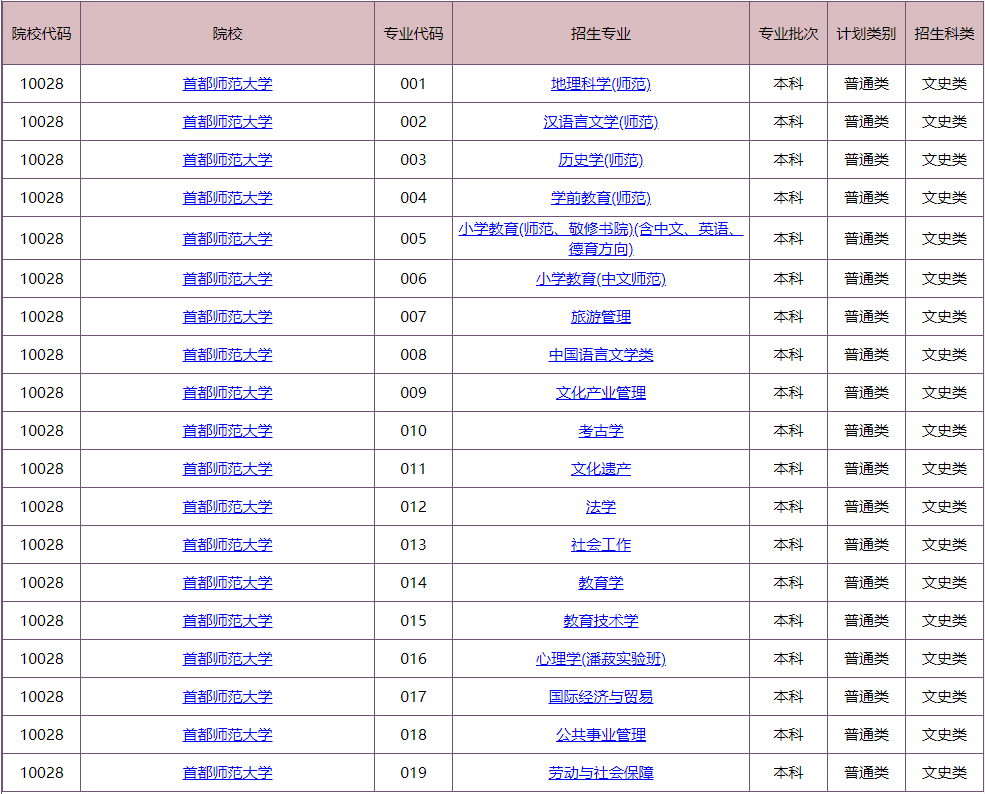Click 首都师范大学 link in row 001

[x=227, y=84]
